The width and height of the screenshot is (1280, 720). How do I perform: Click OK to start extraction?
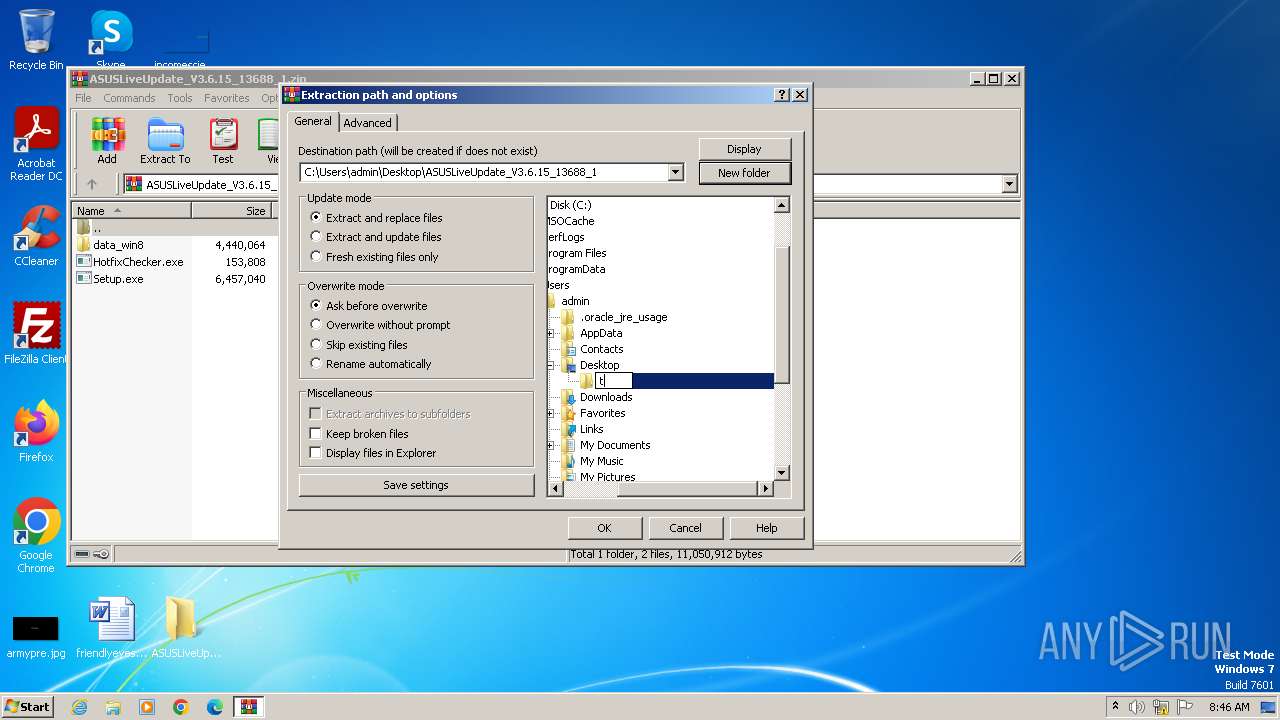point(604,528)
